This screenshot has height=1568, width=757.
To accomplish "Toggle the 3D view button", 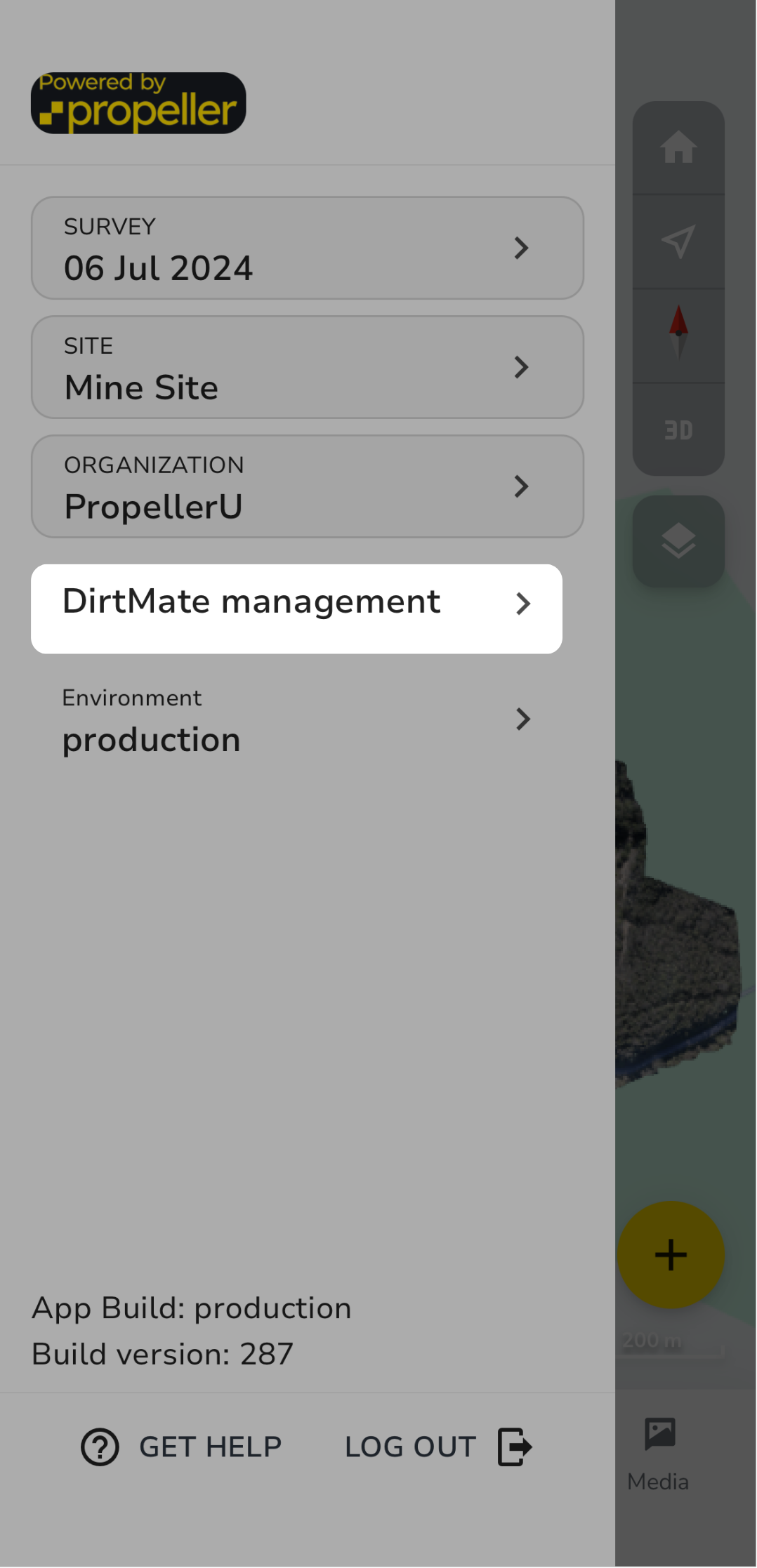I will 678,430.
